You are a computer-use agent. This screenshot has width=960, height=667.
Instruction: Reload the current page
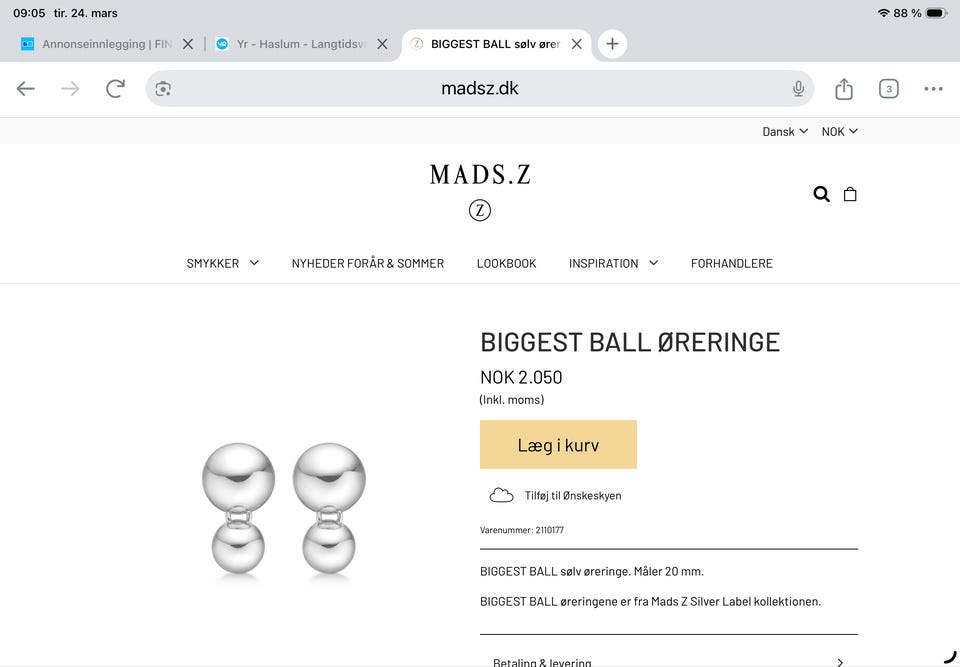click(x=115, y=89)
